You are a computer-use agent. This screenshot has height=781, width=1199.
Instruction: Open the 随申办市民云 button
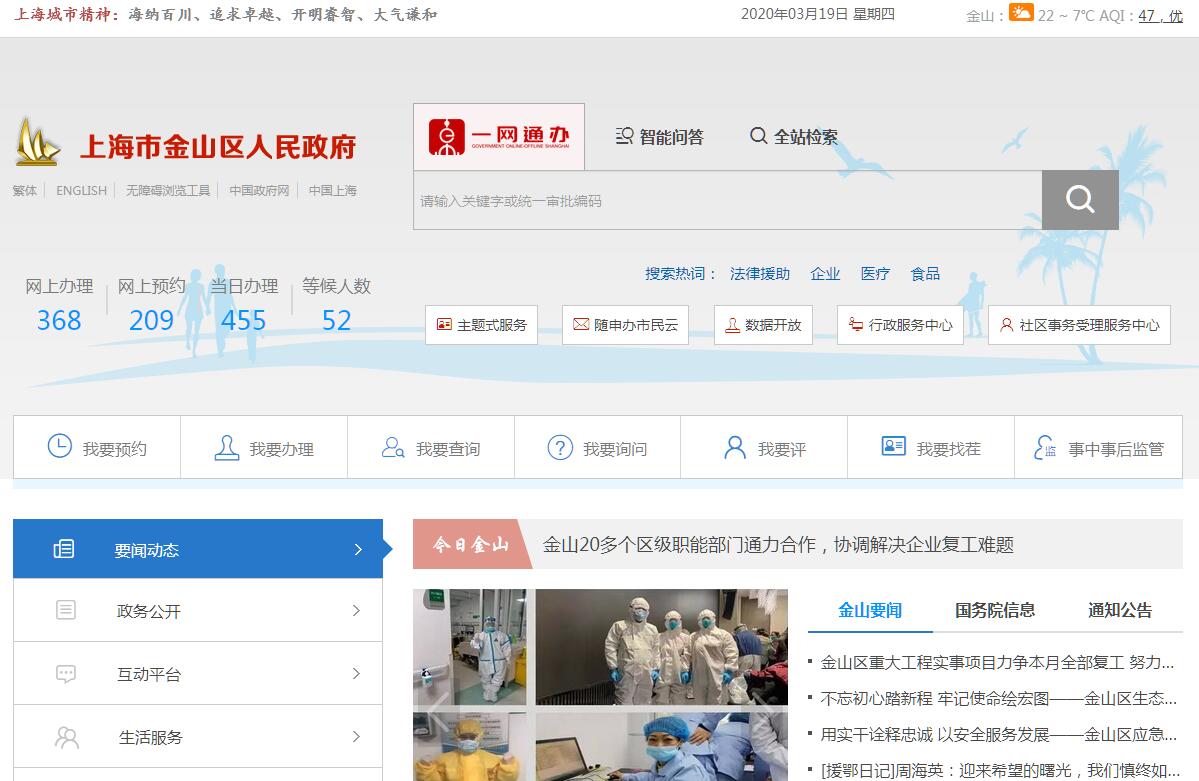click(x=625, y=325)
